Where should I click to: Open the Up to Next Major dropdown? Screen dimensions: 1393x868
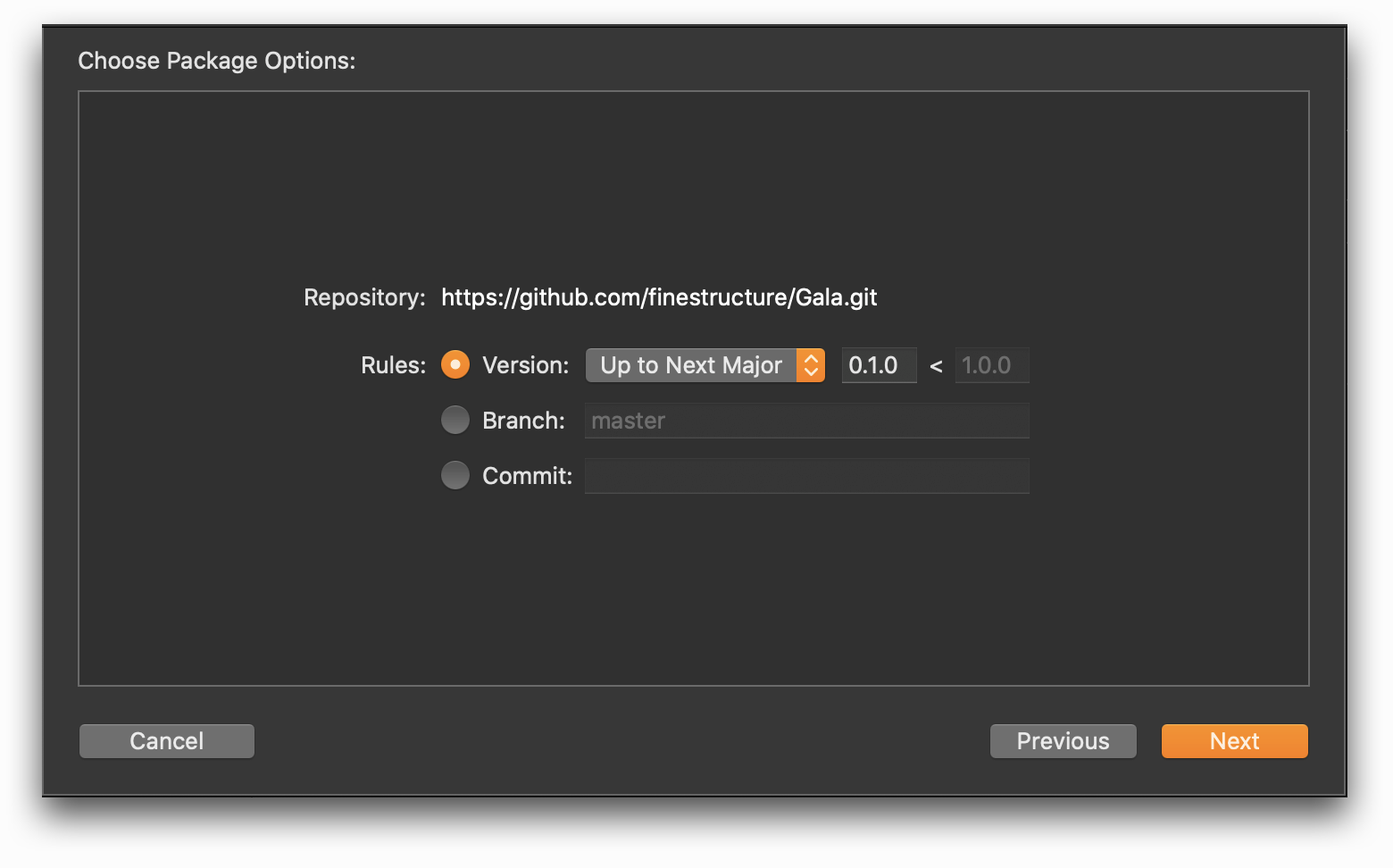pos(691,365)
